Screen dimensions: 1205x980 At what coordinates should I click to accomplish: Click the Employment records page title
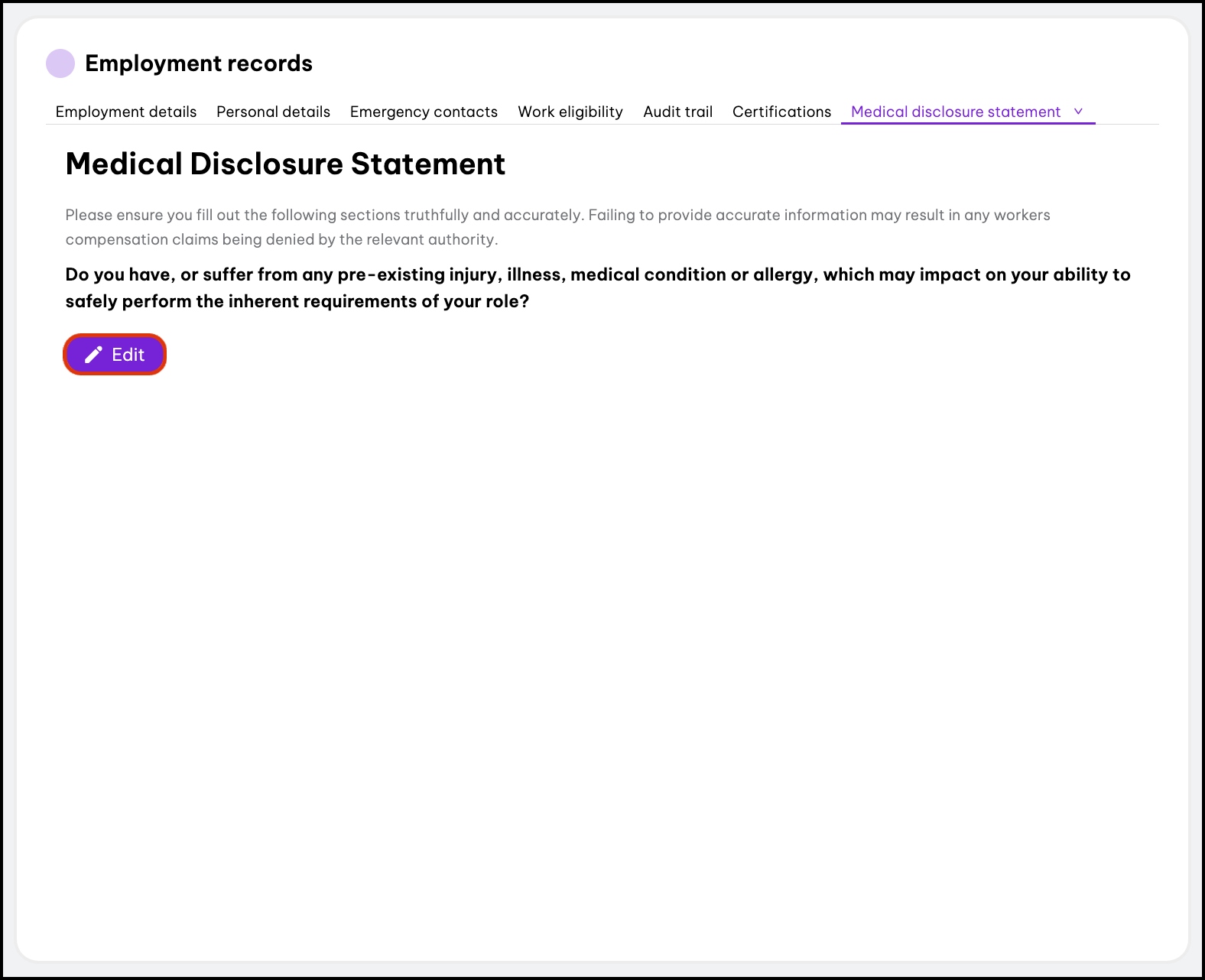199,63
